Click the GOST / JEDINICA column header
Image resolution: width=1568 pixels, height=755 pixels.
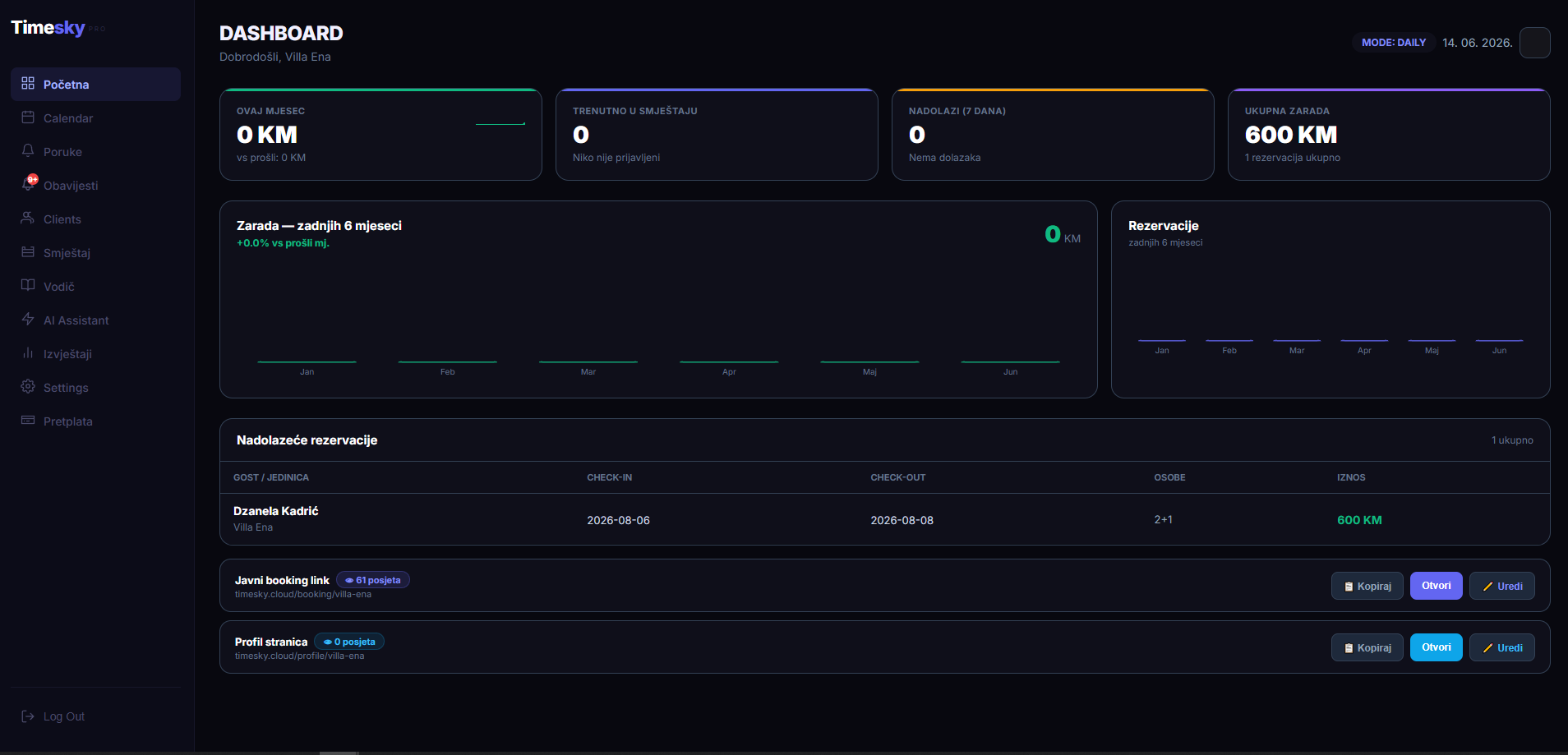[x=271, y=477]
